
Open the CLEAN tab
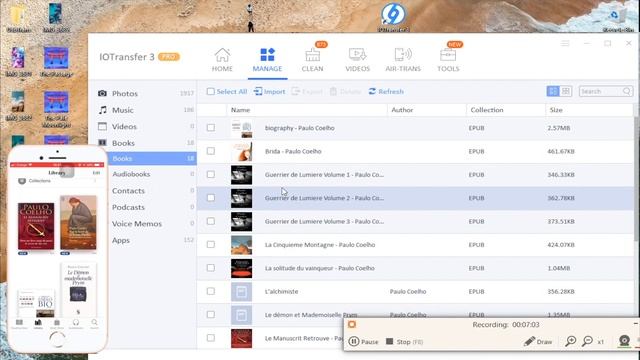tap(313, 60)
